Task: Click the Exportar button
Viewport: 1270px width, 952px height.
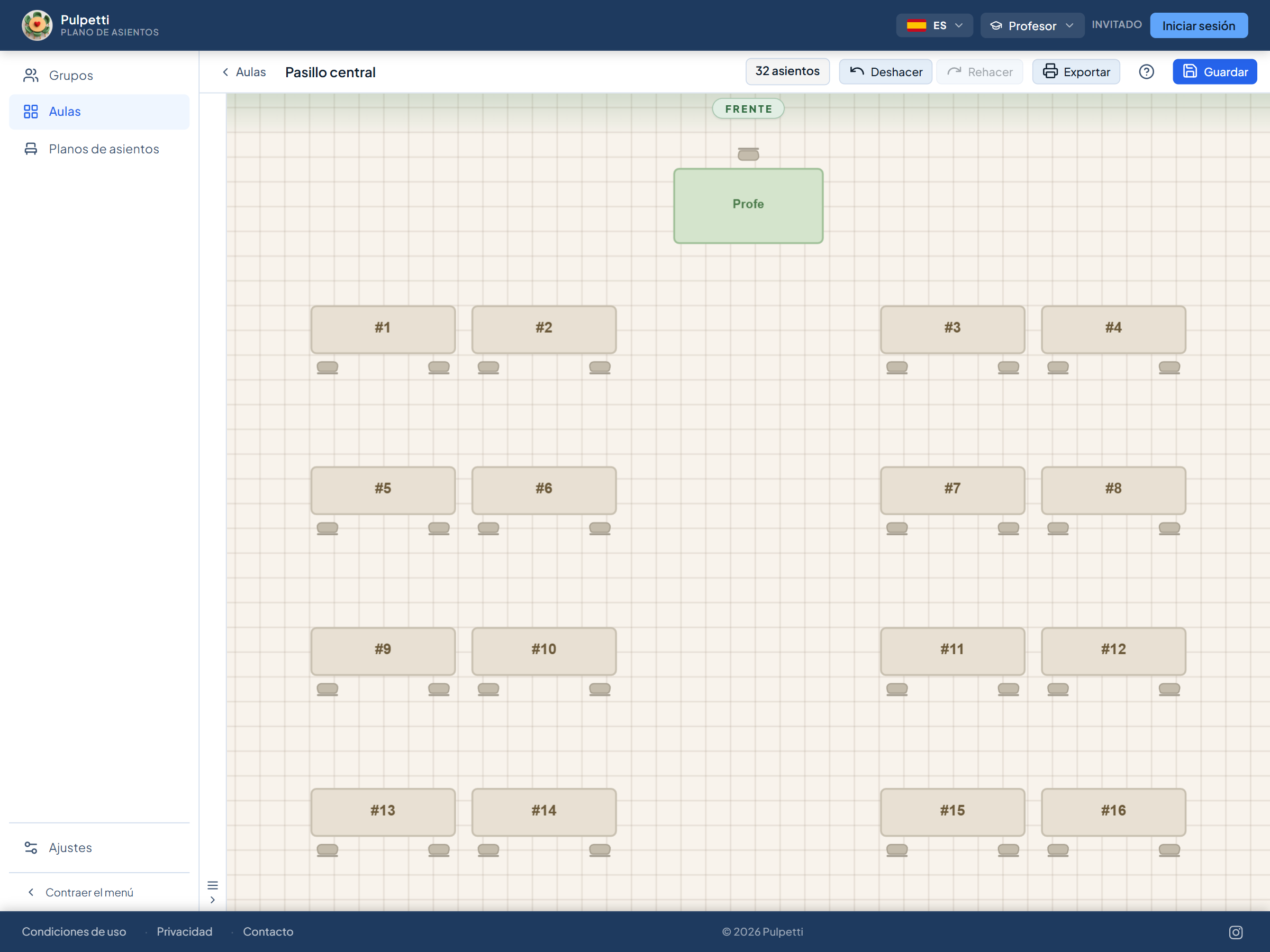Action: coord(1075,72)
